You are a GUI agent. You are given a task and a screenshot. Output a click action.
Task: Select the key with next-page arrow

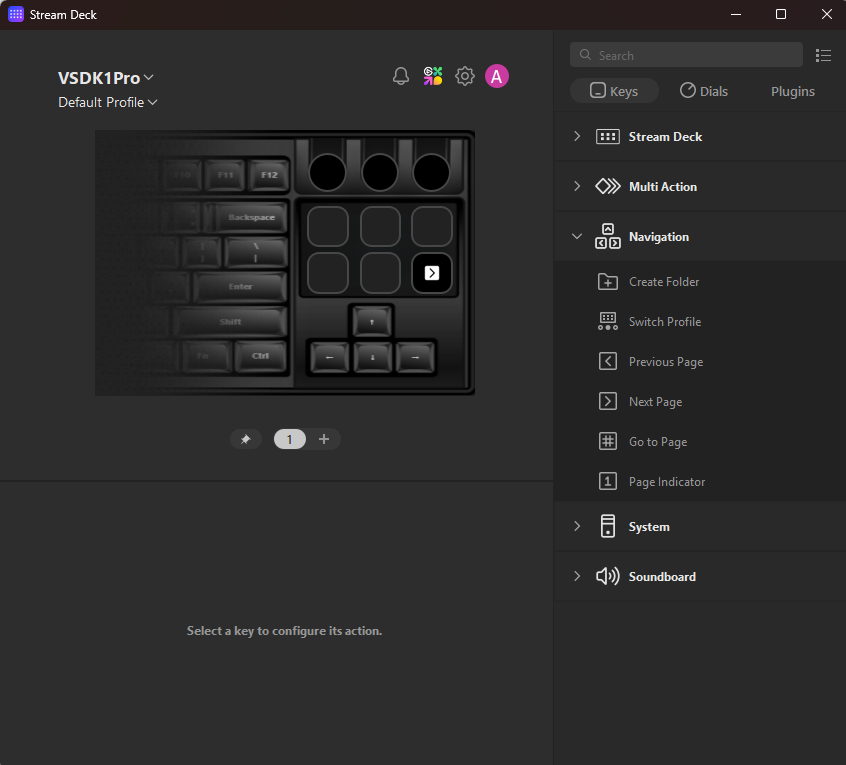[x=432, y=273]
